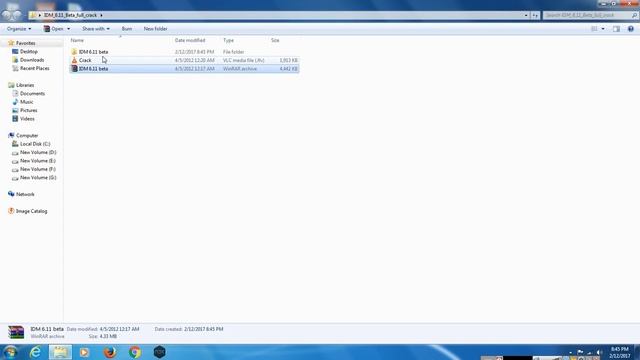The height and width of the screenshot is (360, 640).
Task: Select the IDM 6.11 beta WinRAR archive icon
Action: [74, 69]
